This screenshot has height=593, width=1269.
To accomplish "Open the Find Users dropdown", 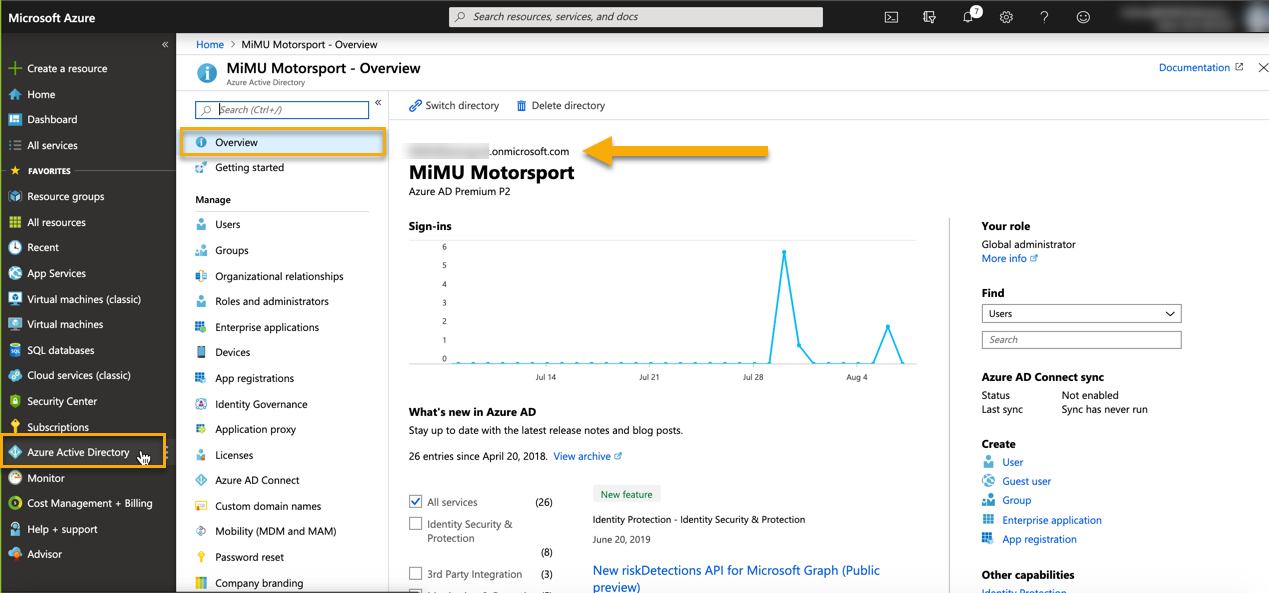I will [x=1081, y=314].
